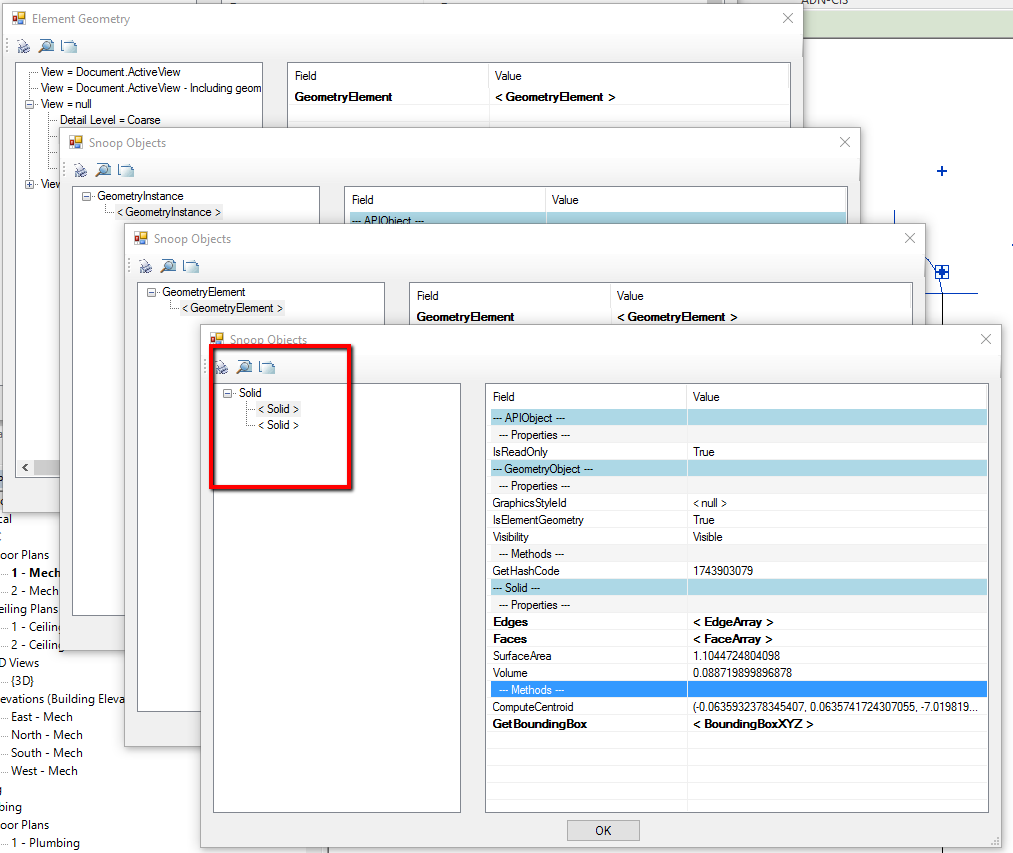Collapse the GeometryInstance tree node

click(87, 197)
